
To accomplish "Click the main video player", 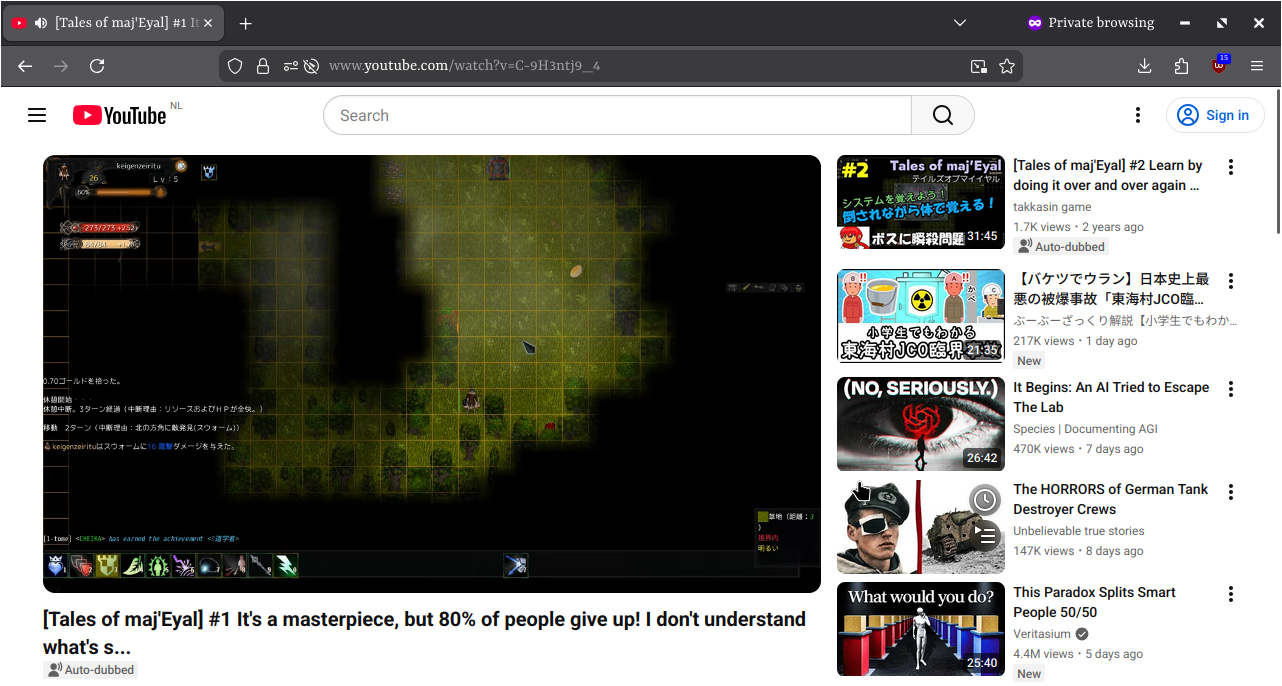I will [x=432, y=374].
